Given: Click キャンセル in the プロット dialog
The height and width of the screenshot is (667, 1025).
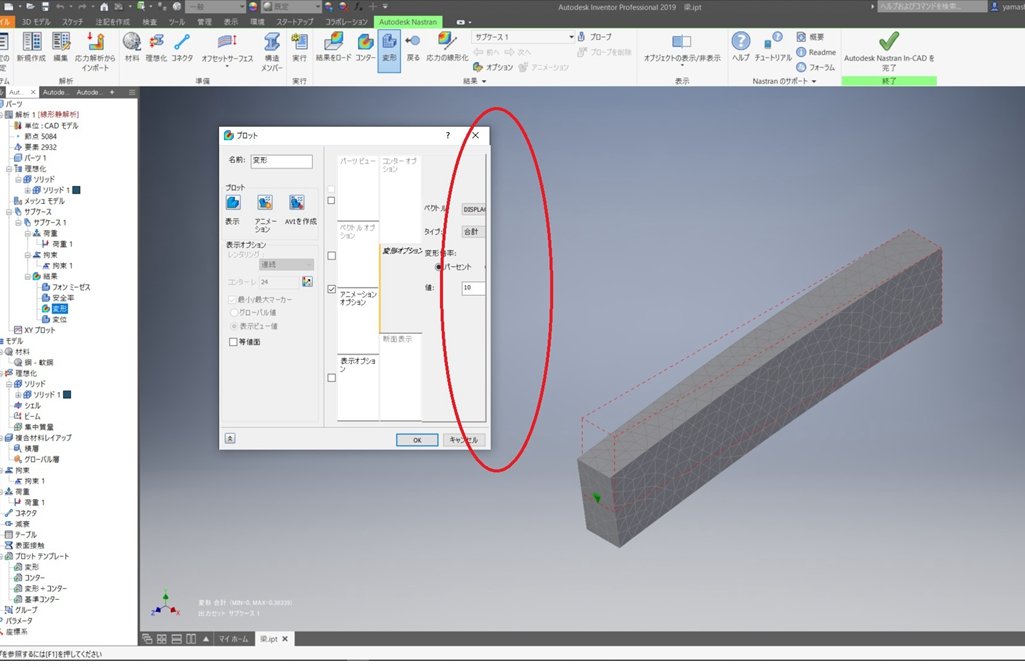Looking at the screenshot, I should 463,440.
